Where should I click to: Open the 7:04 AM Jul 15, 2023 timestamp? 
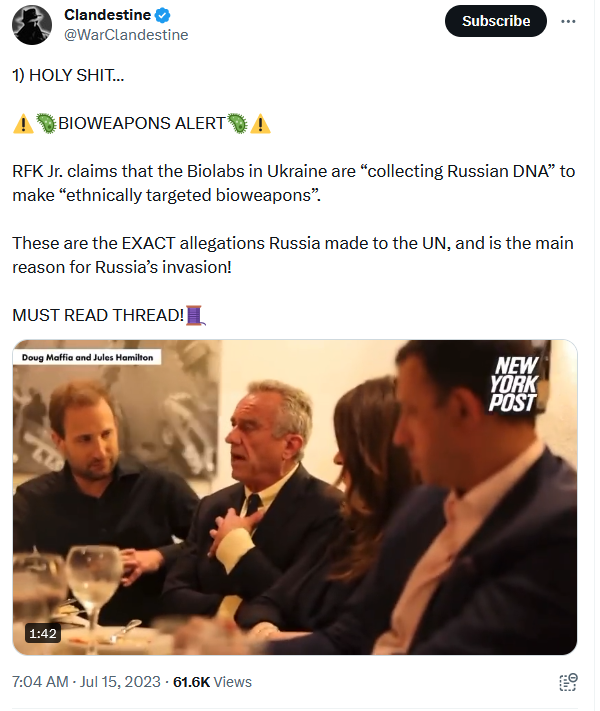86,682
